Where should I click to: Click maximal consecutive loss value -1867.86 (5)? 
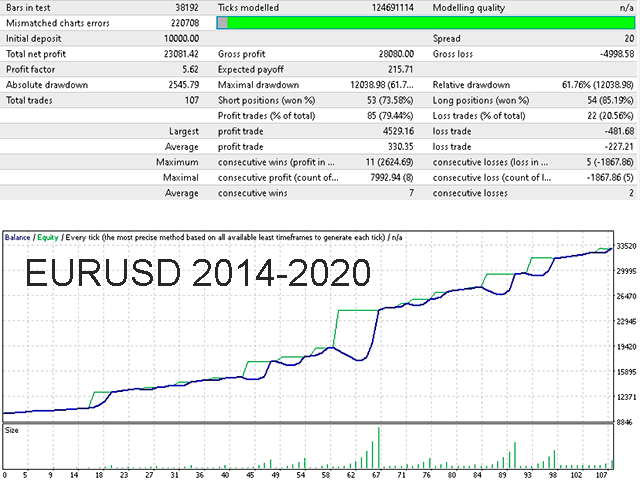click(x=610, y=178)
